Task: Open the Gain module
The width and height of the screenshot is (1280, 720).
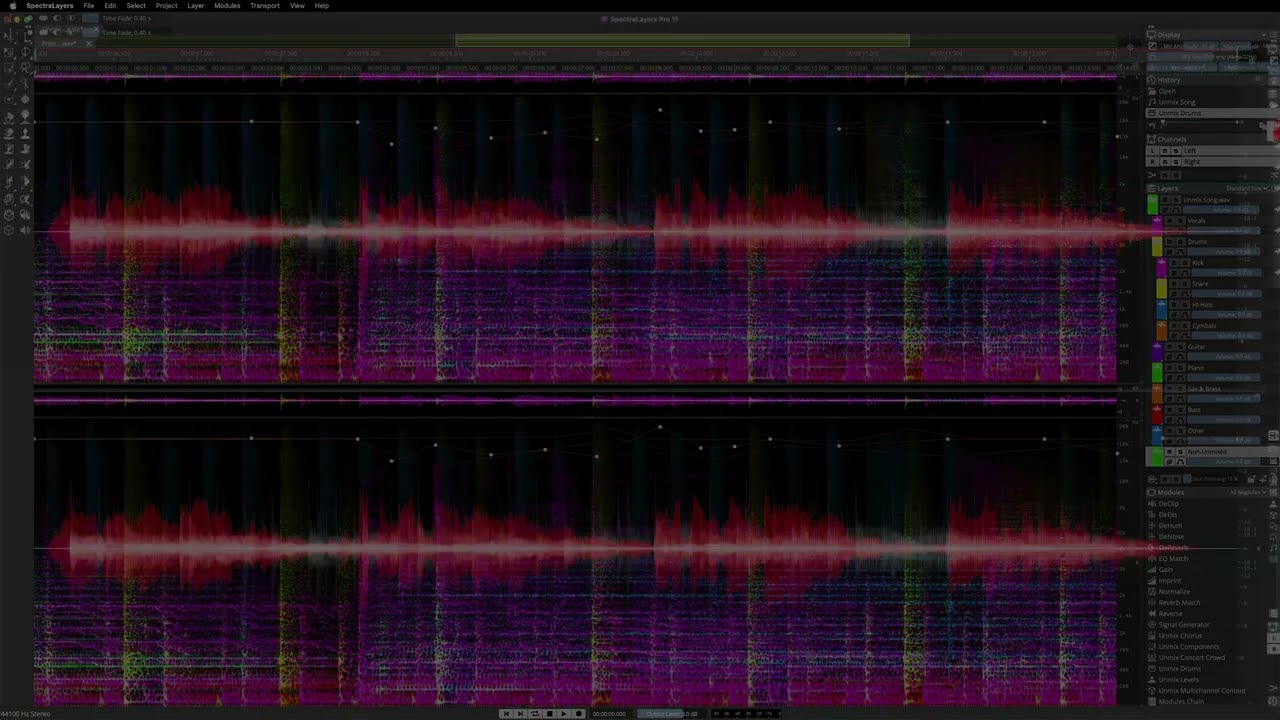Action: pos(1166,569)
